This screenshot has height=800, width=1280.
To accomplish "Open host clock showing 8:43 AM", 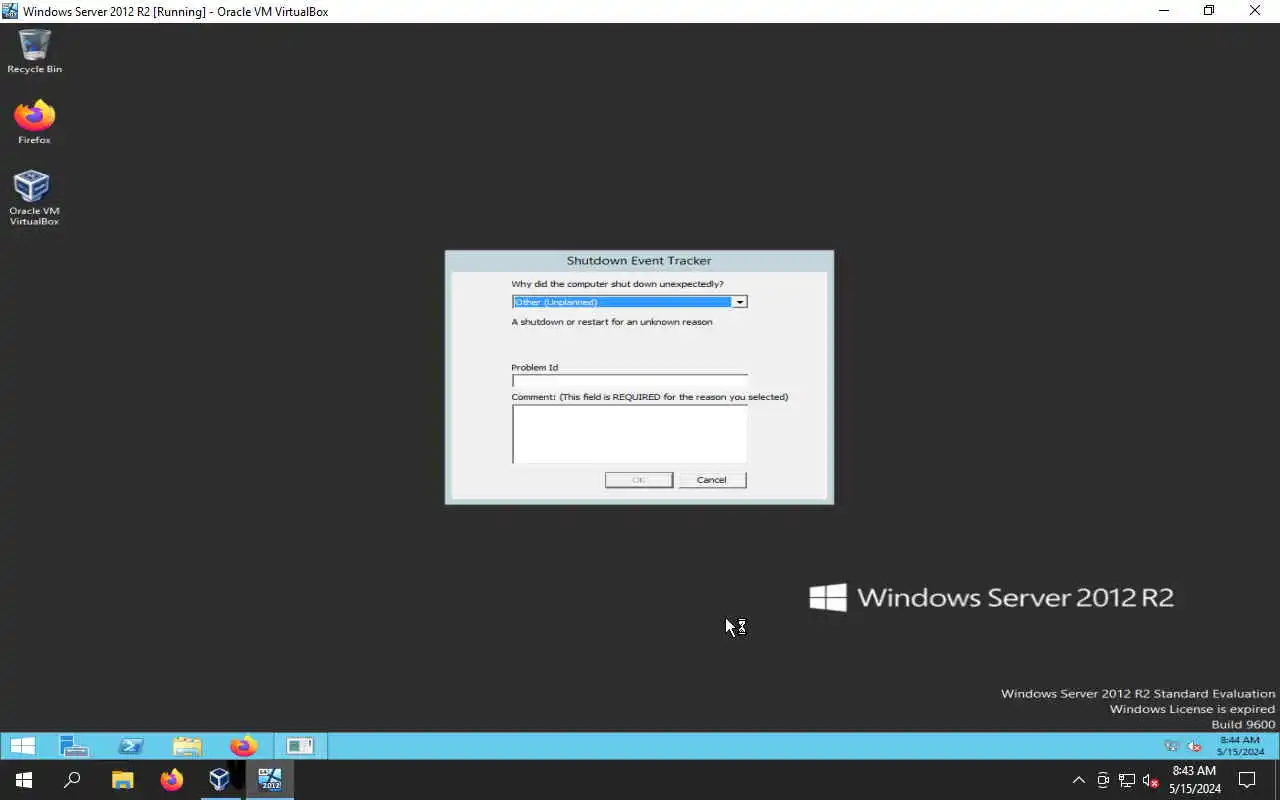I will pyautogui.click(x=1195, y=780).
